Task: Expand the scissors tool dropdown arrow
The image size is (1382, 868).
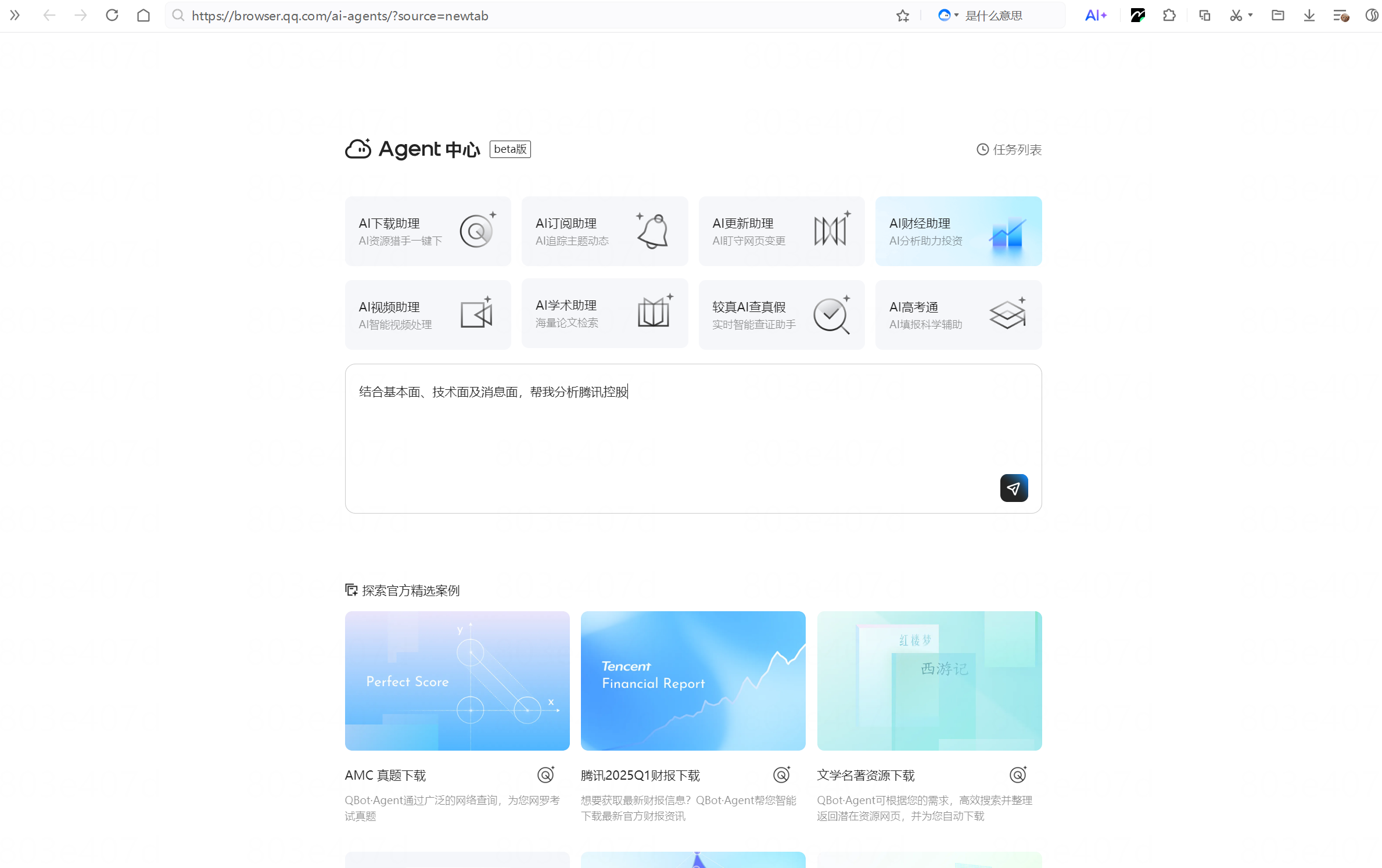Action: pos(1250,16)
